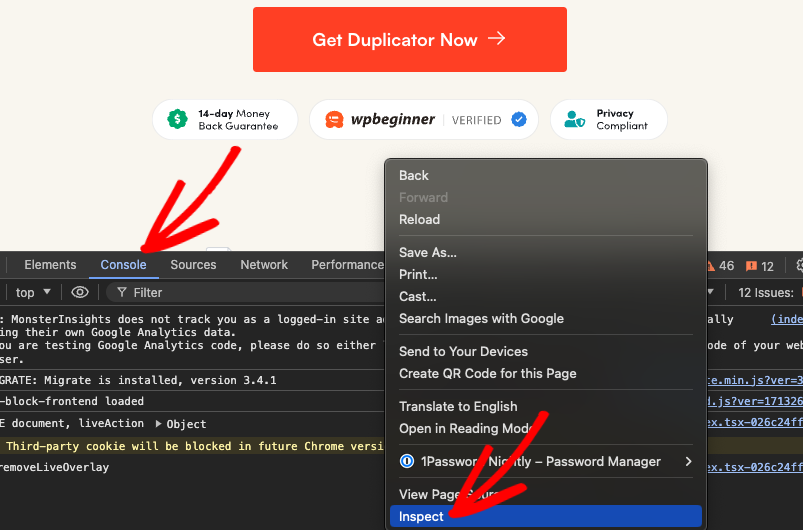Open the top context dropdown in console
803x530 pixels.
point(33,292)
